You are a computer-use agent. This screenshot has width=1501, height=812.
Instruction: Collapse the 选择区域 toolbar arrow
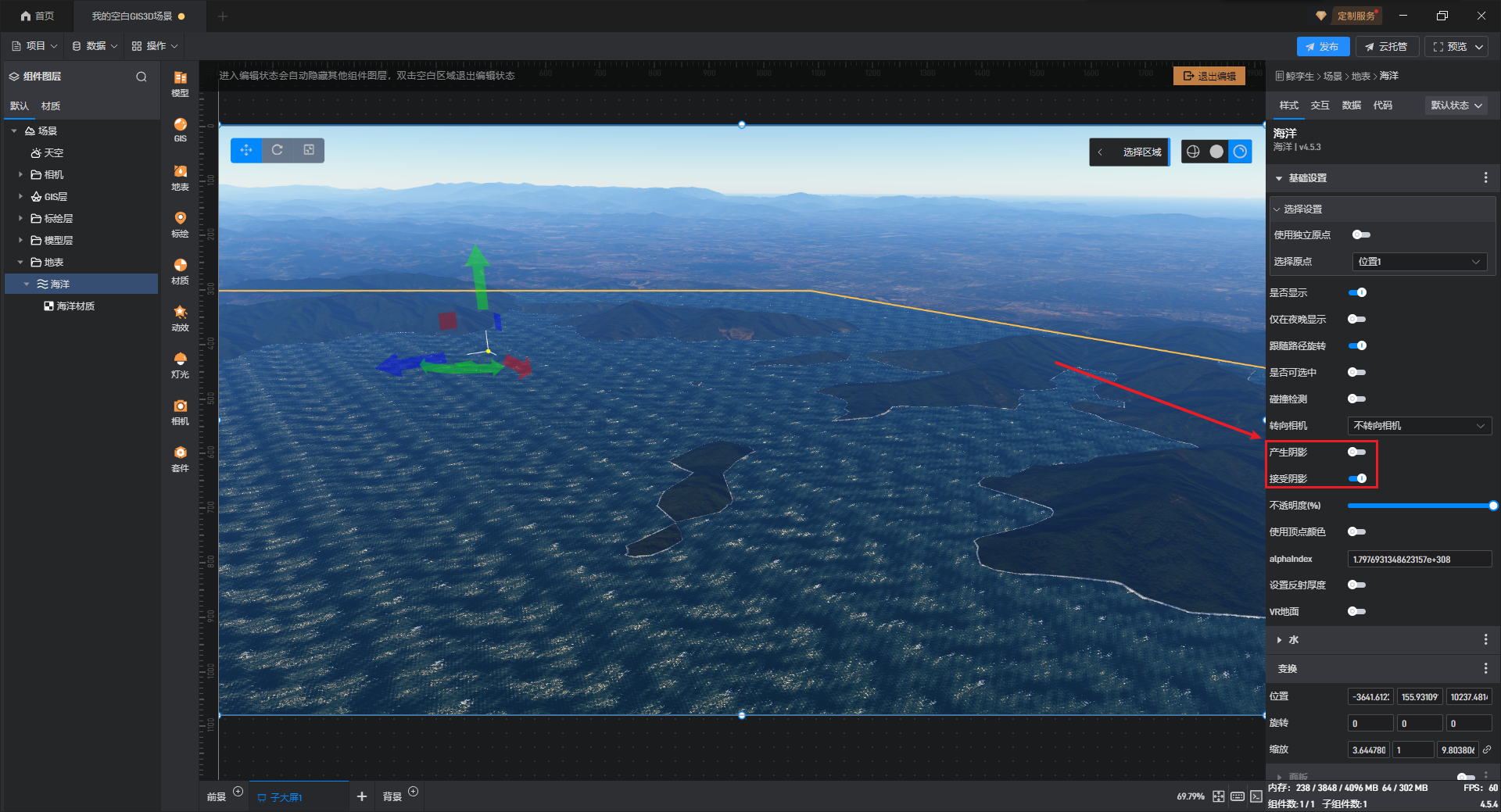(1100, 152)
